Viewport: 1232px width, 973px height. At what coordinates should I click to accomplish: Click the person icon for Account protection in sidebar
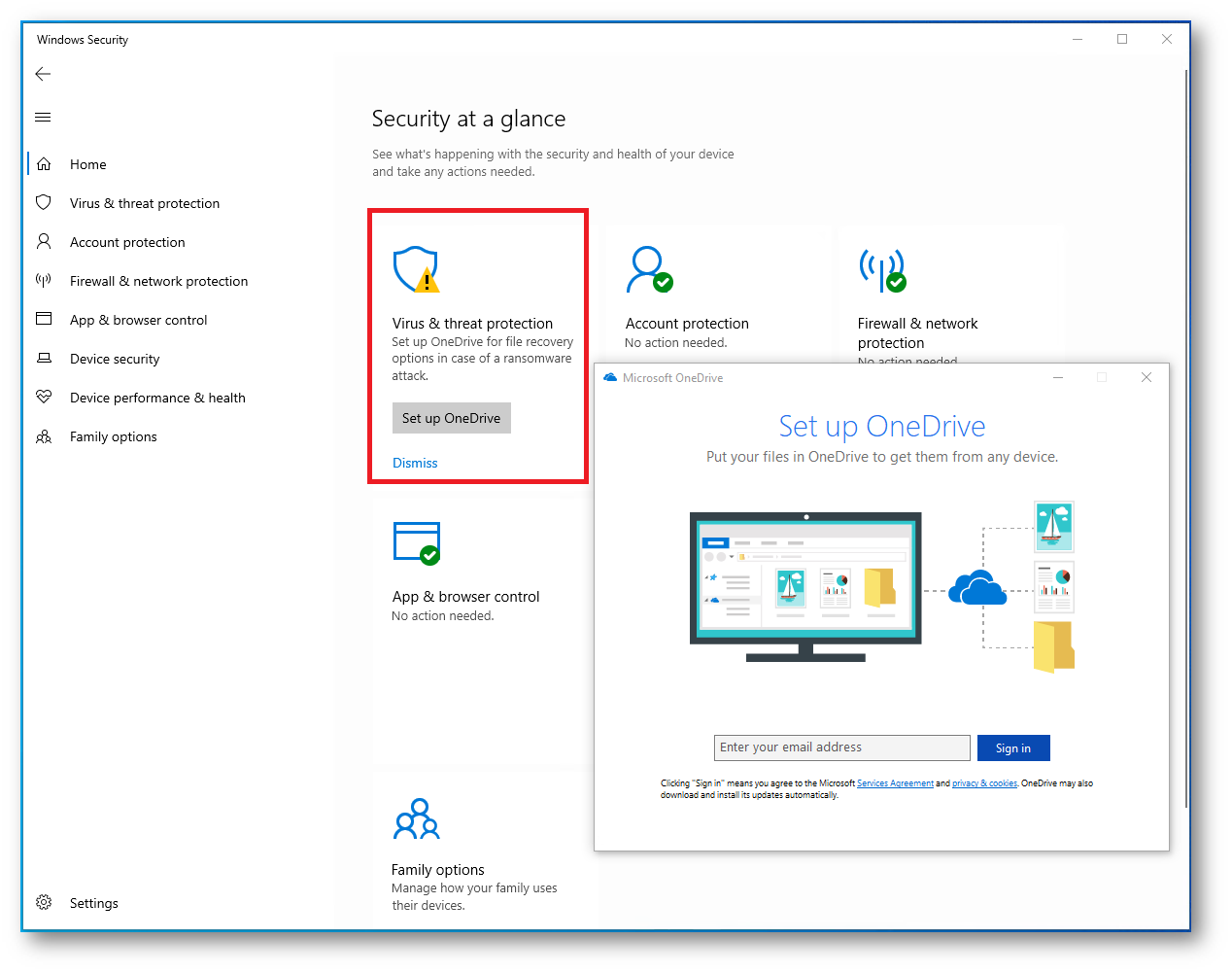point(44,241)
